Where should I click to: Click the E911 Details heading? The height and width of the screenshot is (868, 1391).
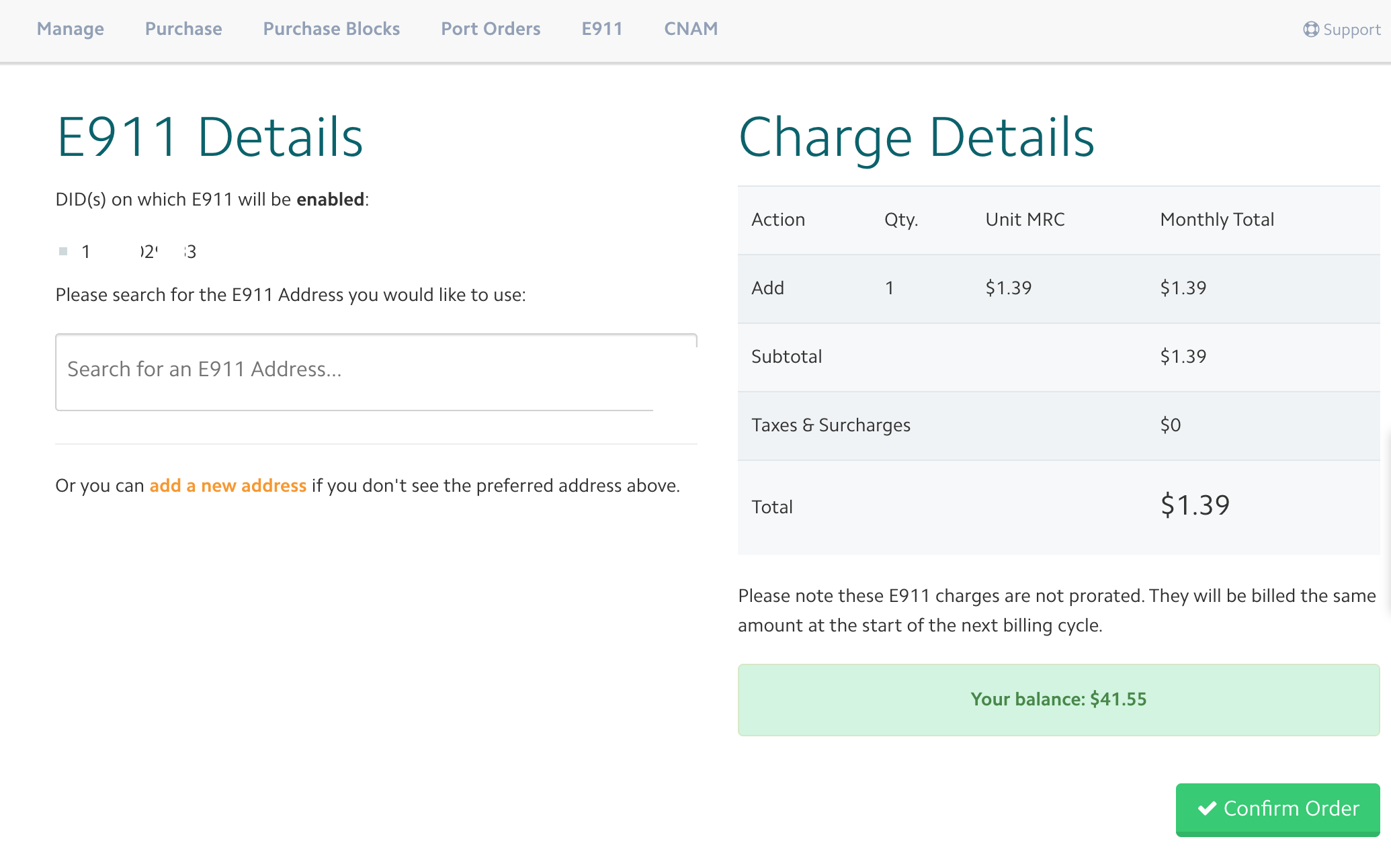coord(210,137)
